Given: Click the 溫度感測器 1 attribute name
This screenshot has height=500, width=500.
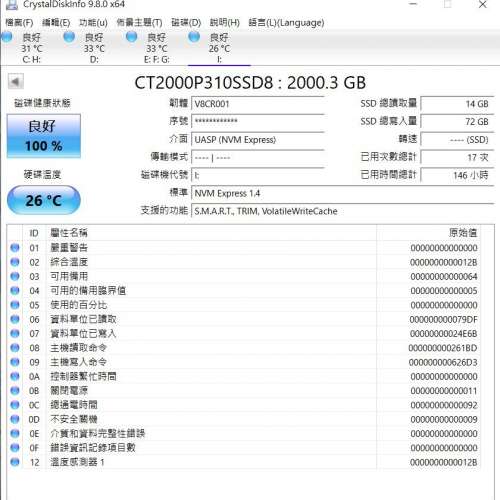Looking at the screenshot, I should tap(77, 462).
